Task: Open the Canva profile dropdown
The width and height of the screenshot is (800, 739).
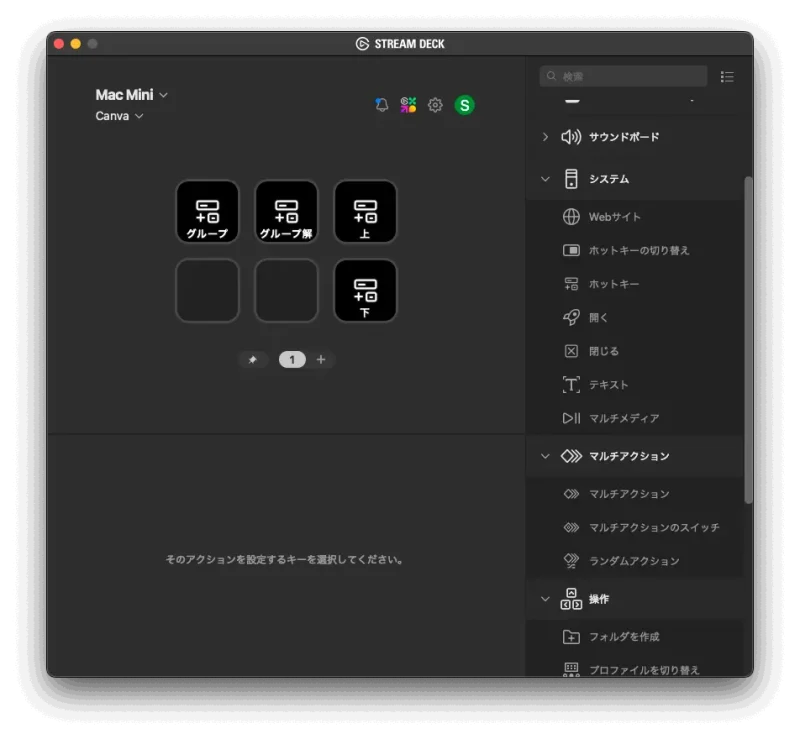Action: pos(119,116)
